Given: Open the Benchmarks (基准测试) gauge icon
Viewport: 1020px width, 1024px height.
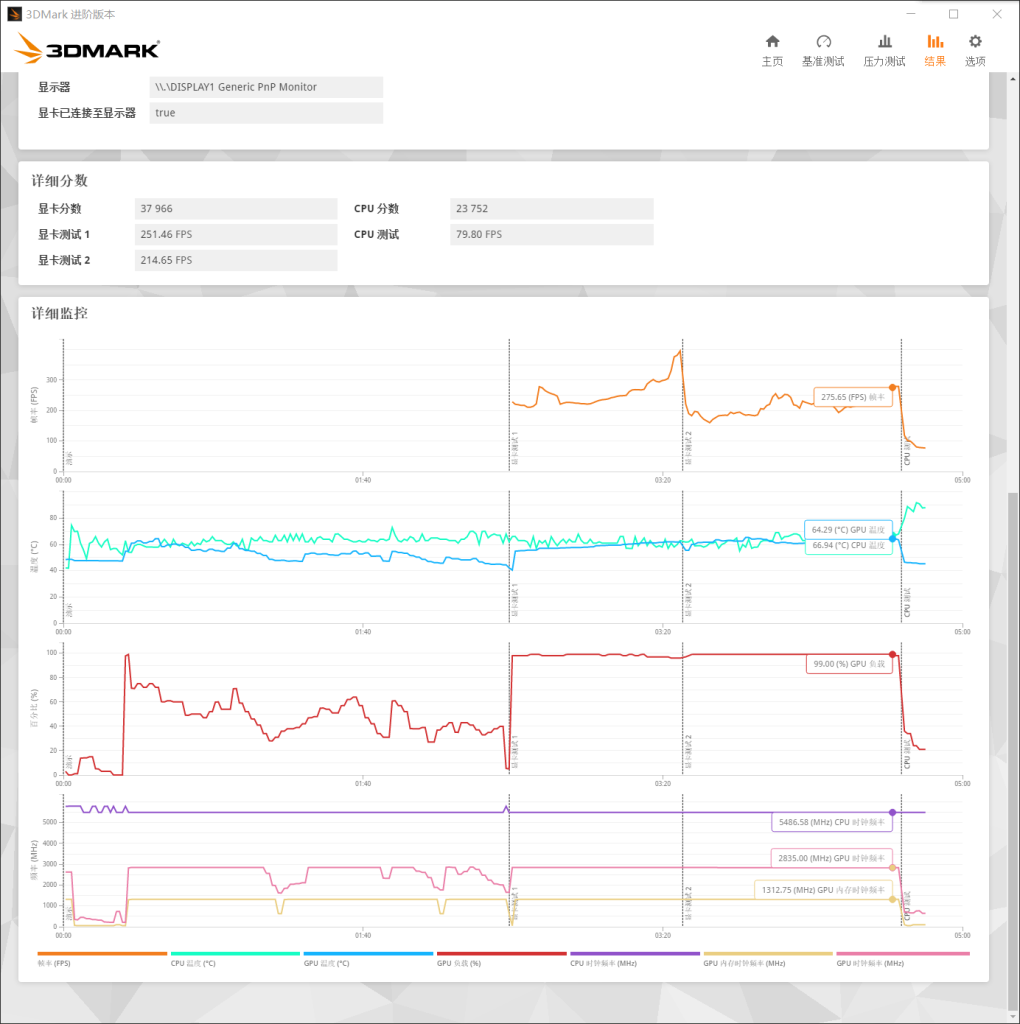Looking at the screenshot, I should coord(823,50).
